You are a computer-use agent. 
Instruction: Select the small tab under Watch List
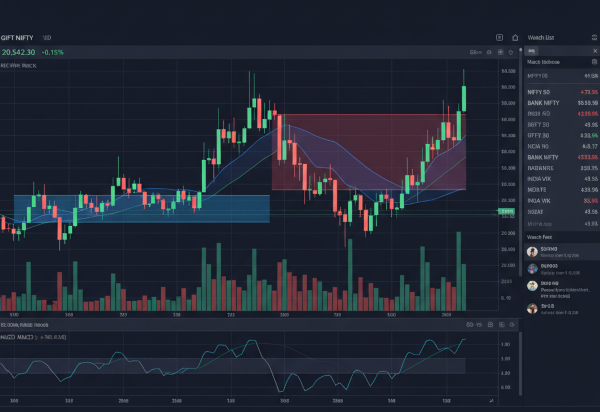pyautogui.click(x=532, y=51)
